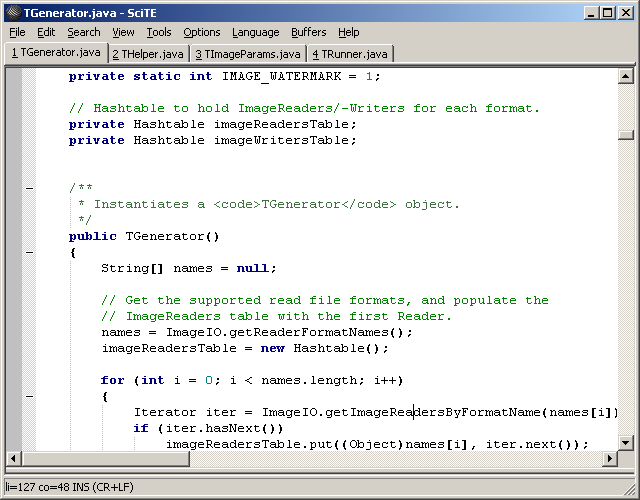Click the horizontal scrollbar right arrow
The height and width of the screenshot is (500, 640).
click(610, 458)
